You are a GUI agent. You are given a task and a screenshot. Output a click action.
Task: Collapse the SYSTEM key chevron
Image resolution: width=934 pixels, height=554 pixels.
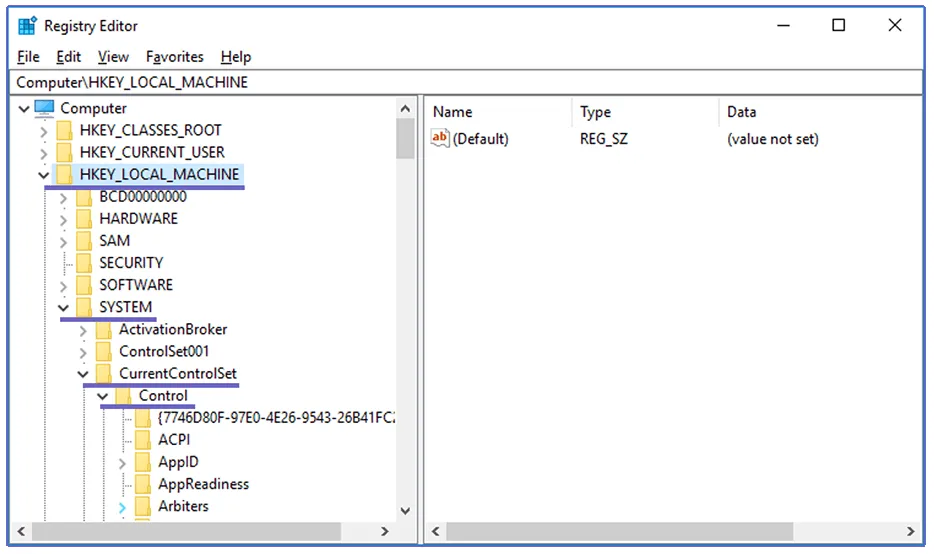[x=63, y=308]
